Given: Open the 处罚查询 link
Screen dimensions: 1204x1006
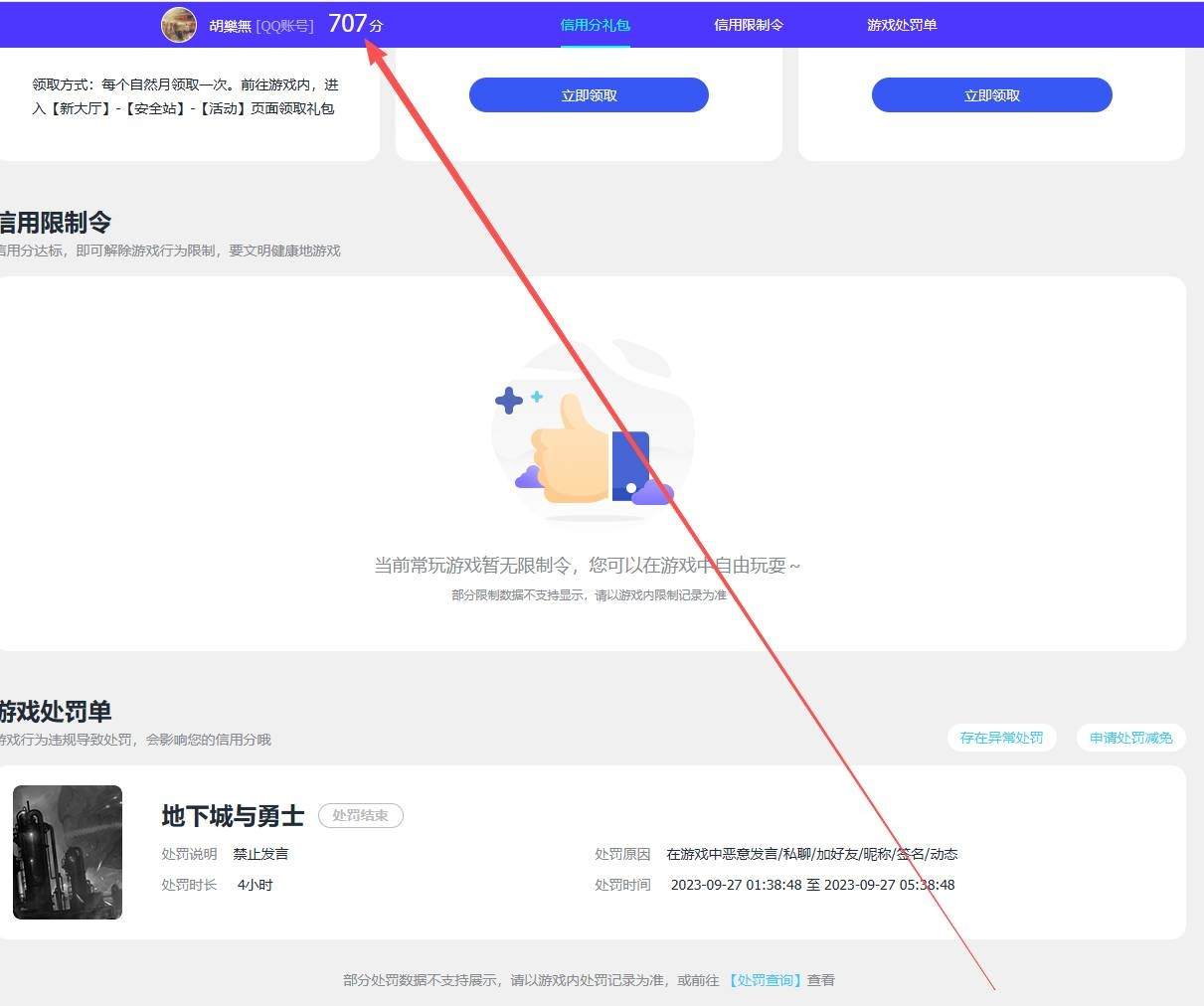Looking at the screenshot, I should [x=765, y=980].
